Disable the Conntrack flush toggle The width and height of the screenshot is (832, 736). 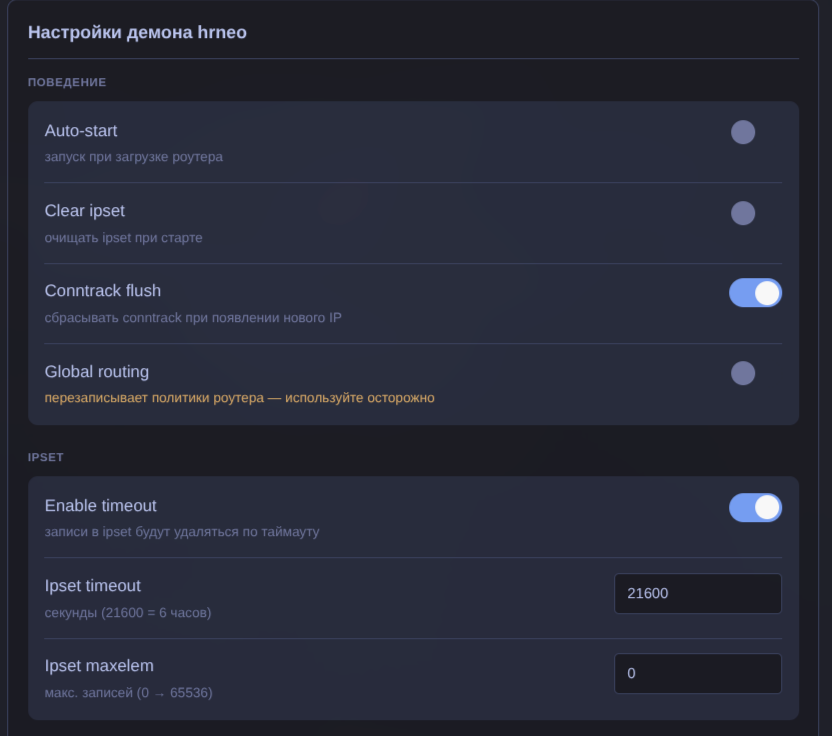pyautogui.click(x=755, y=293)
